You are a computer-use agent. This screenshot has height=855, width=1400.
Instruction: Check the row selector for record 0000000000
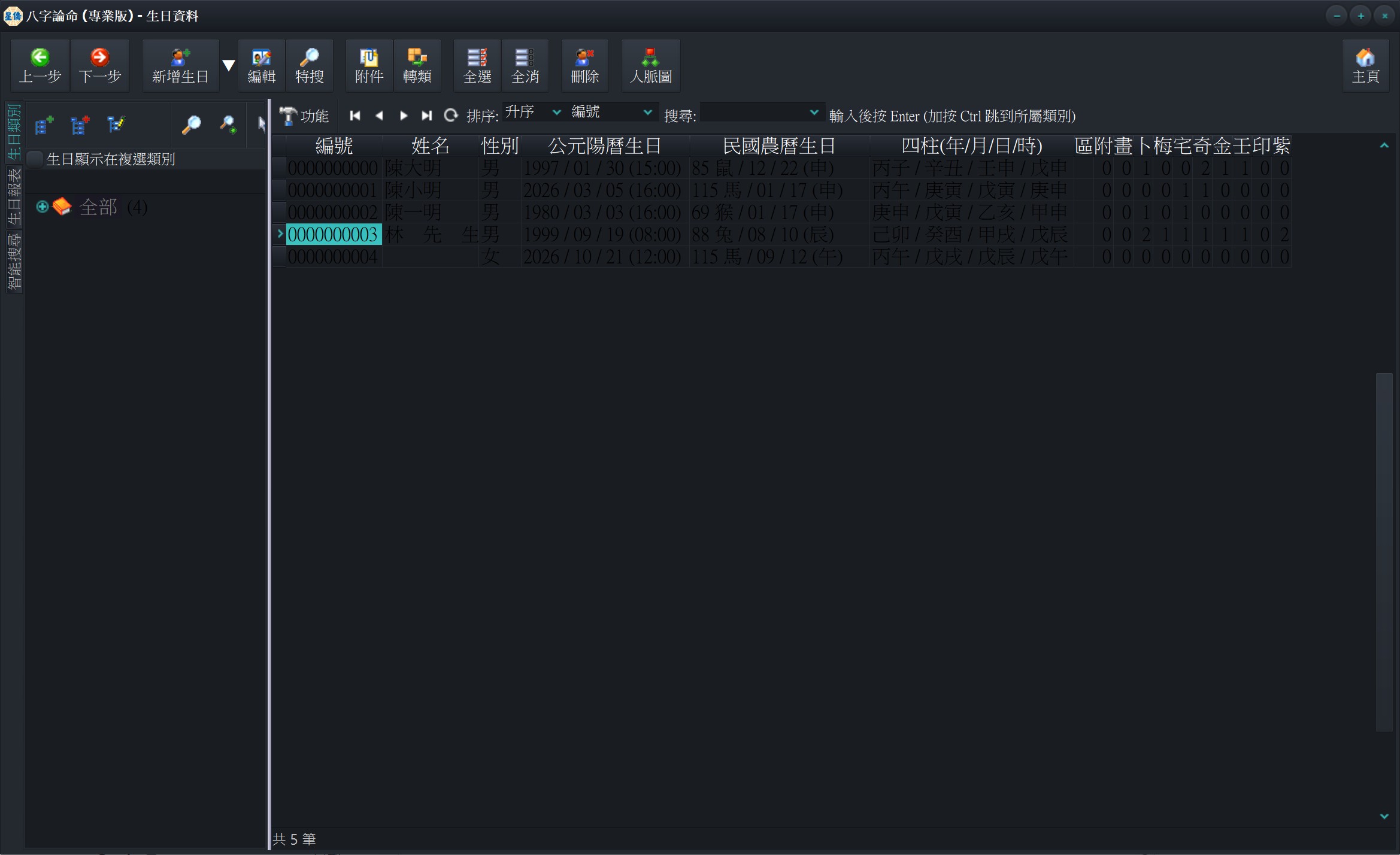click(279, 168)
